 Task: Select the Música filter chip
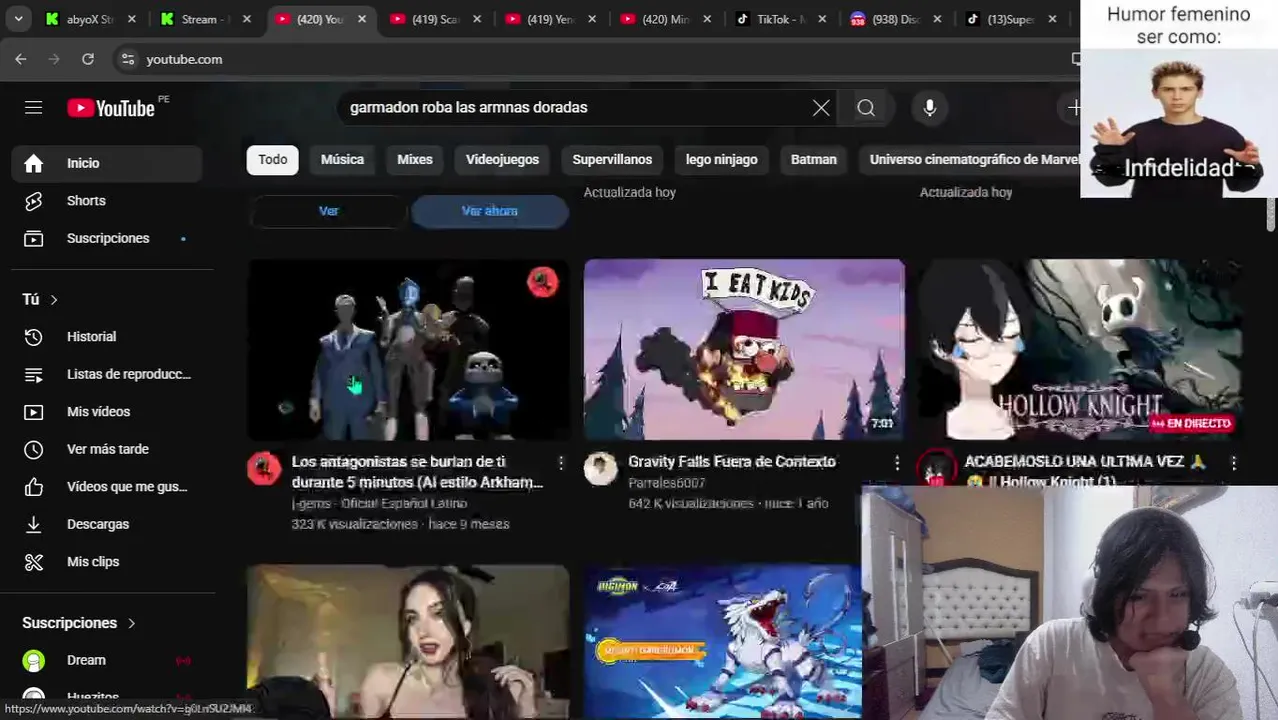342,160
